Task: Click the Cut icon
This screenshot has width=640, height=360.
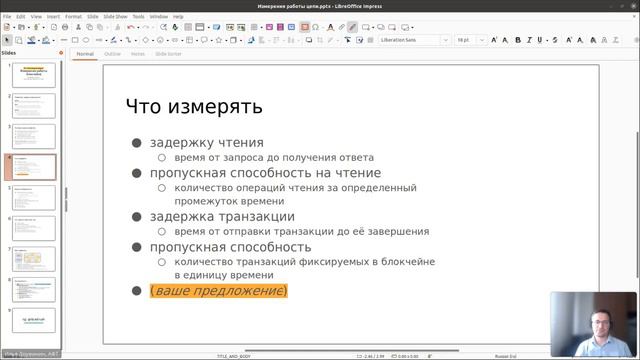Action: point(78,27)
